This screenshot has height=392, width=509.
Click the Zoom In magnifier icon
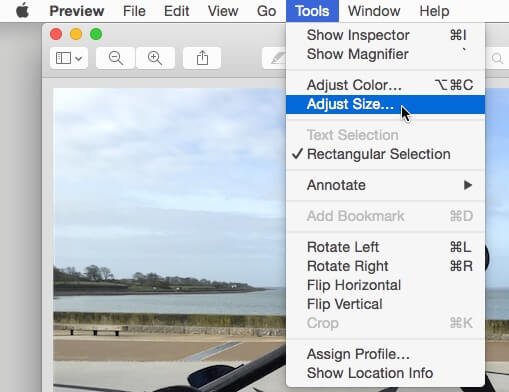[155, 58]
